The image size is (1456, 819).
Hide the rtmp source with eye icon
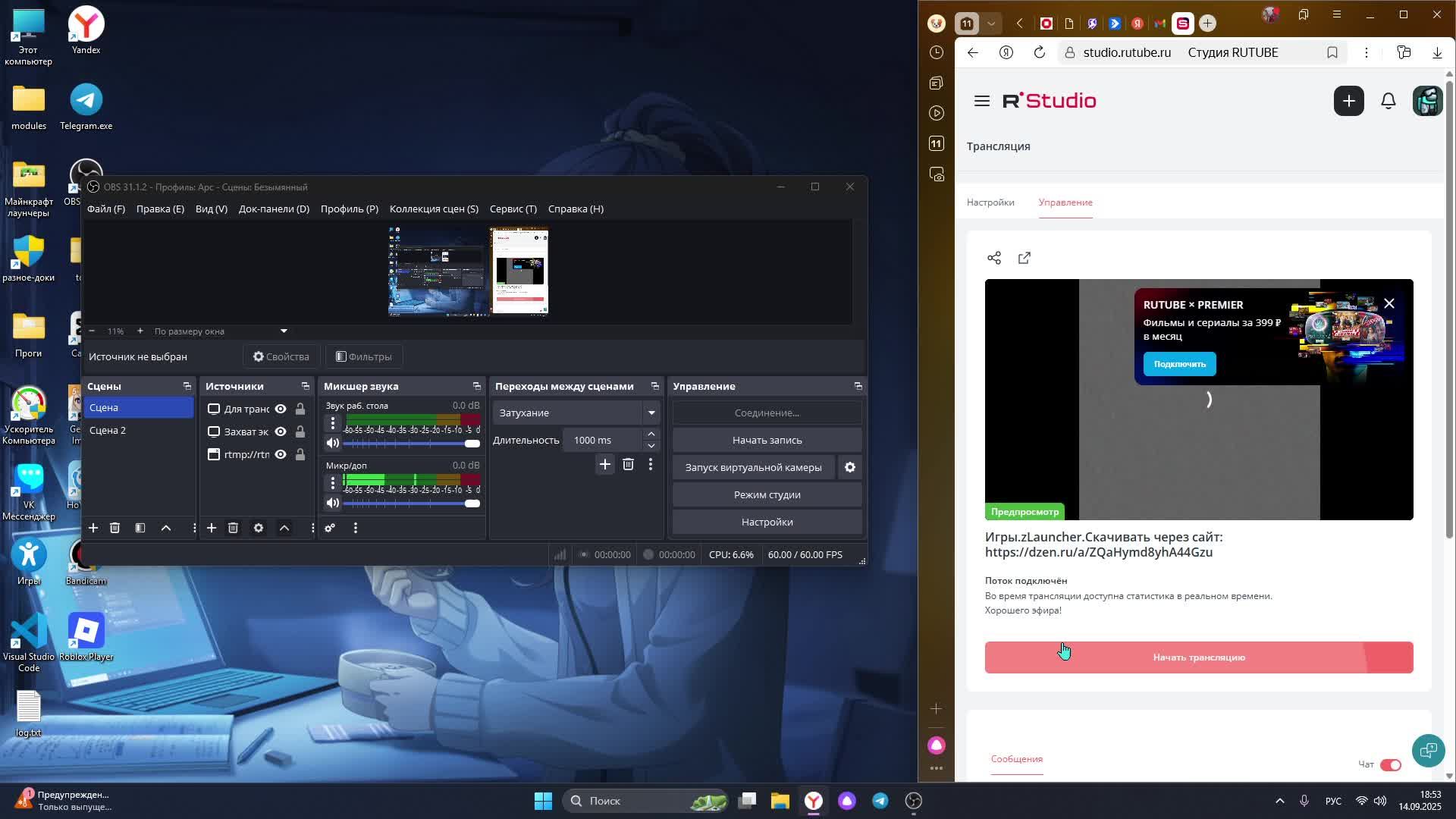[x=281, y=455]
